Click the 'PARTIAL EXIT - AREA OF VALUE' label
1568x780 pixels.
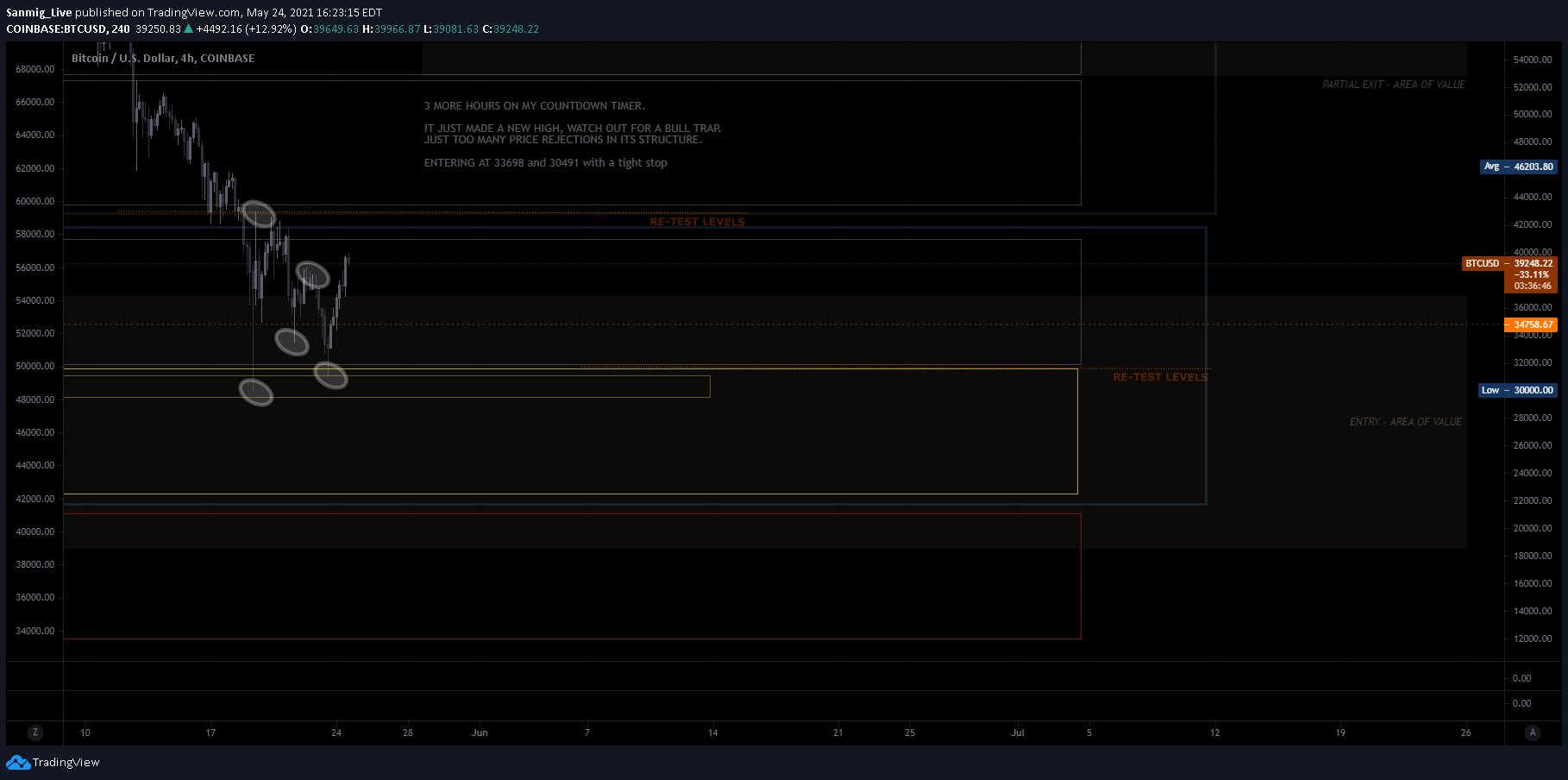[1394, 85]
